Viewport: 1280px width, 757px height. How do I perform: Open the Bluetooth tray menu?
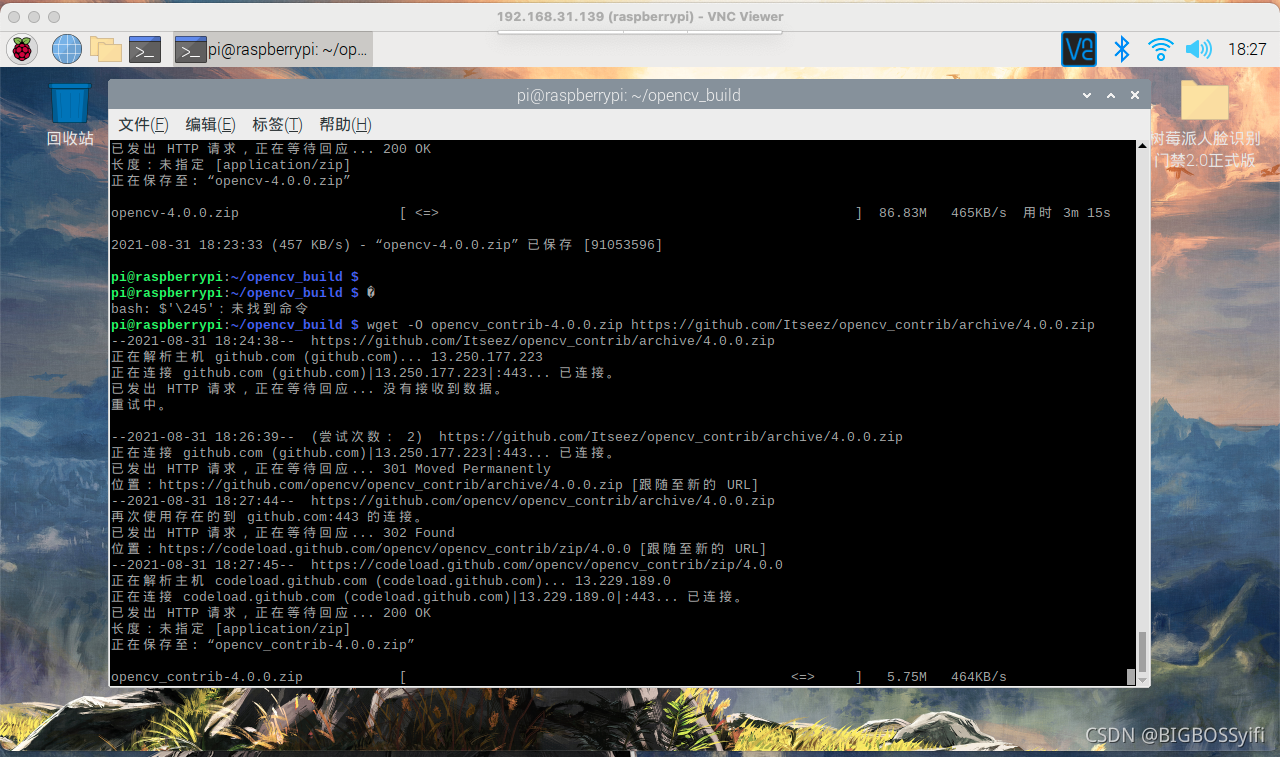(1122, 49)
